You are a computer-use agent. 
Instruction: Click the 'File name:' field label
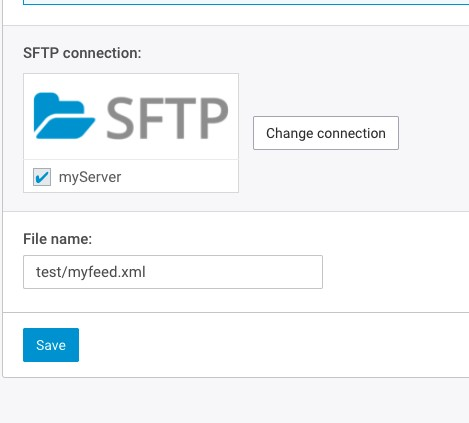tap(57, 239)
